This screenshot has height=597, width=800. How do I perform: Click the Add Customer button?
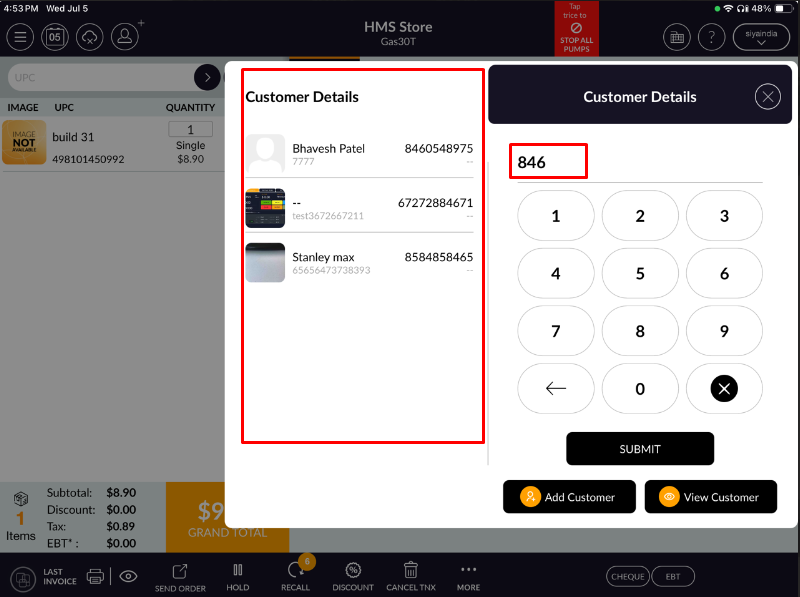tap(569, 497)
